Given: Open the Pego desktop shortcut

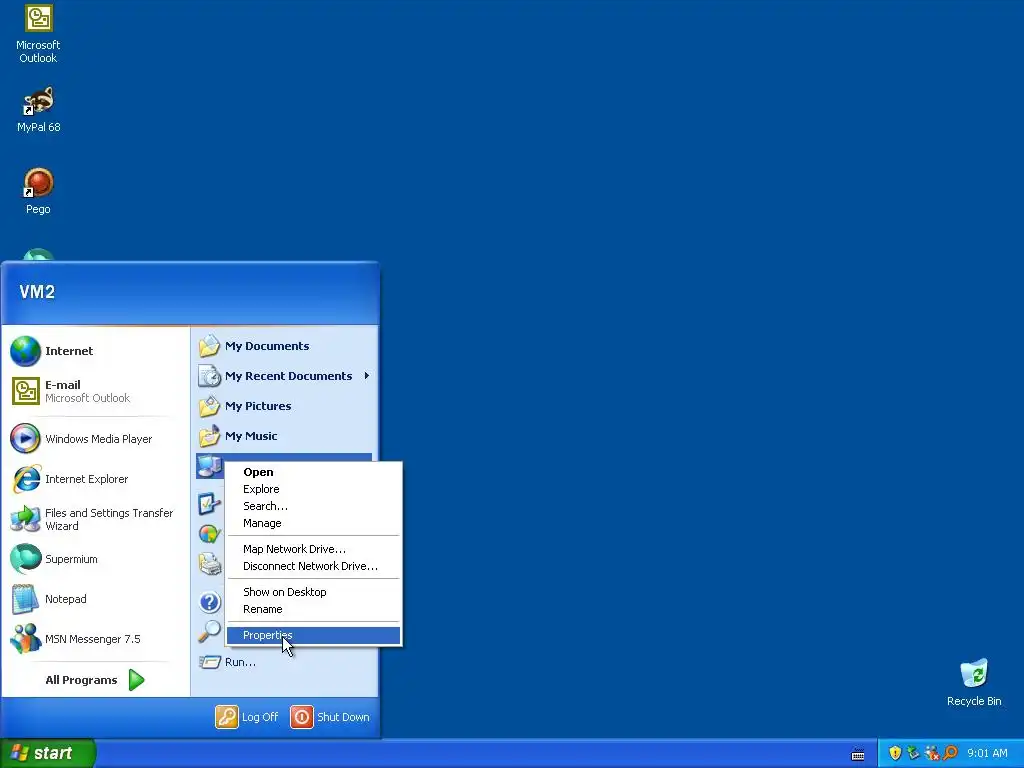Looking at the screenshot, I should pyautogui.click(x=39, y=191).
